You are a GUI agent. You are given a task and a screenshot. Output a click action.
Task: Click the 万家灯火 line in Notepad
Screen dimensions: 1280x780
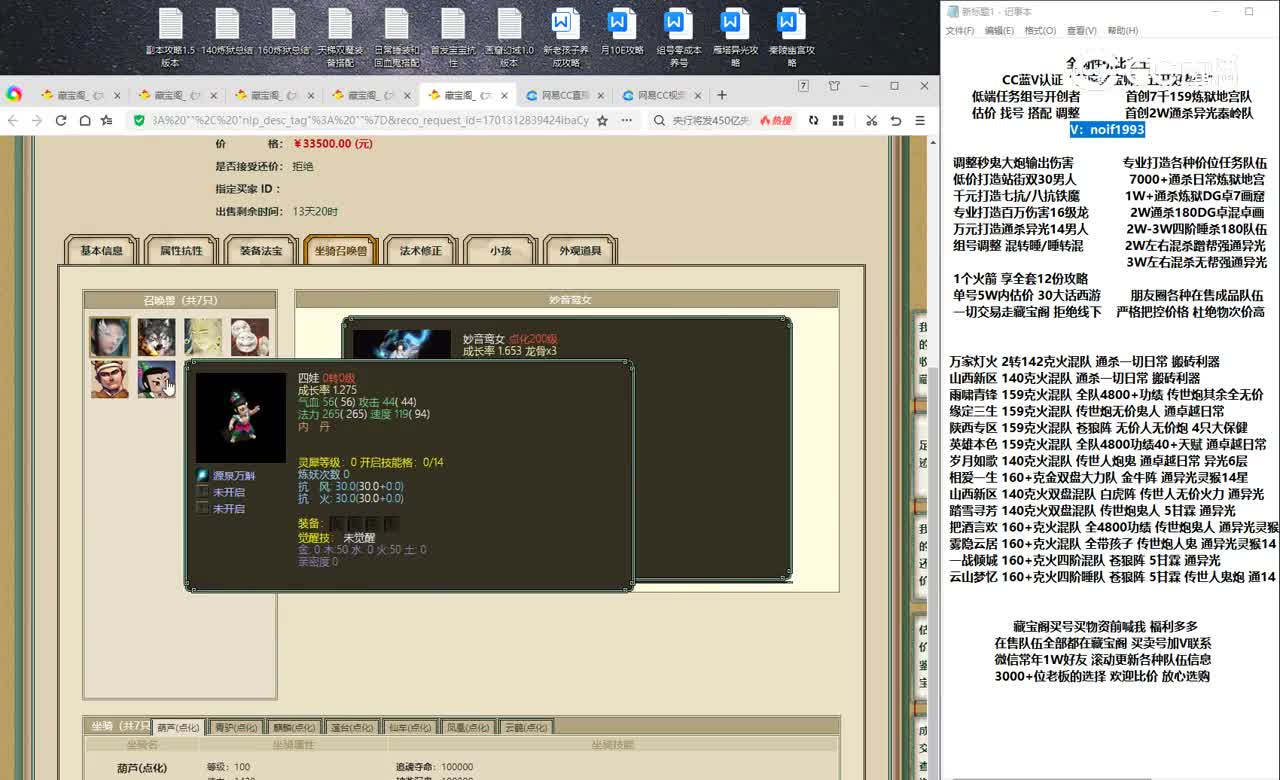click(1084, 362)
